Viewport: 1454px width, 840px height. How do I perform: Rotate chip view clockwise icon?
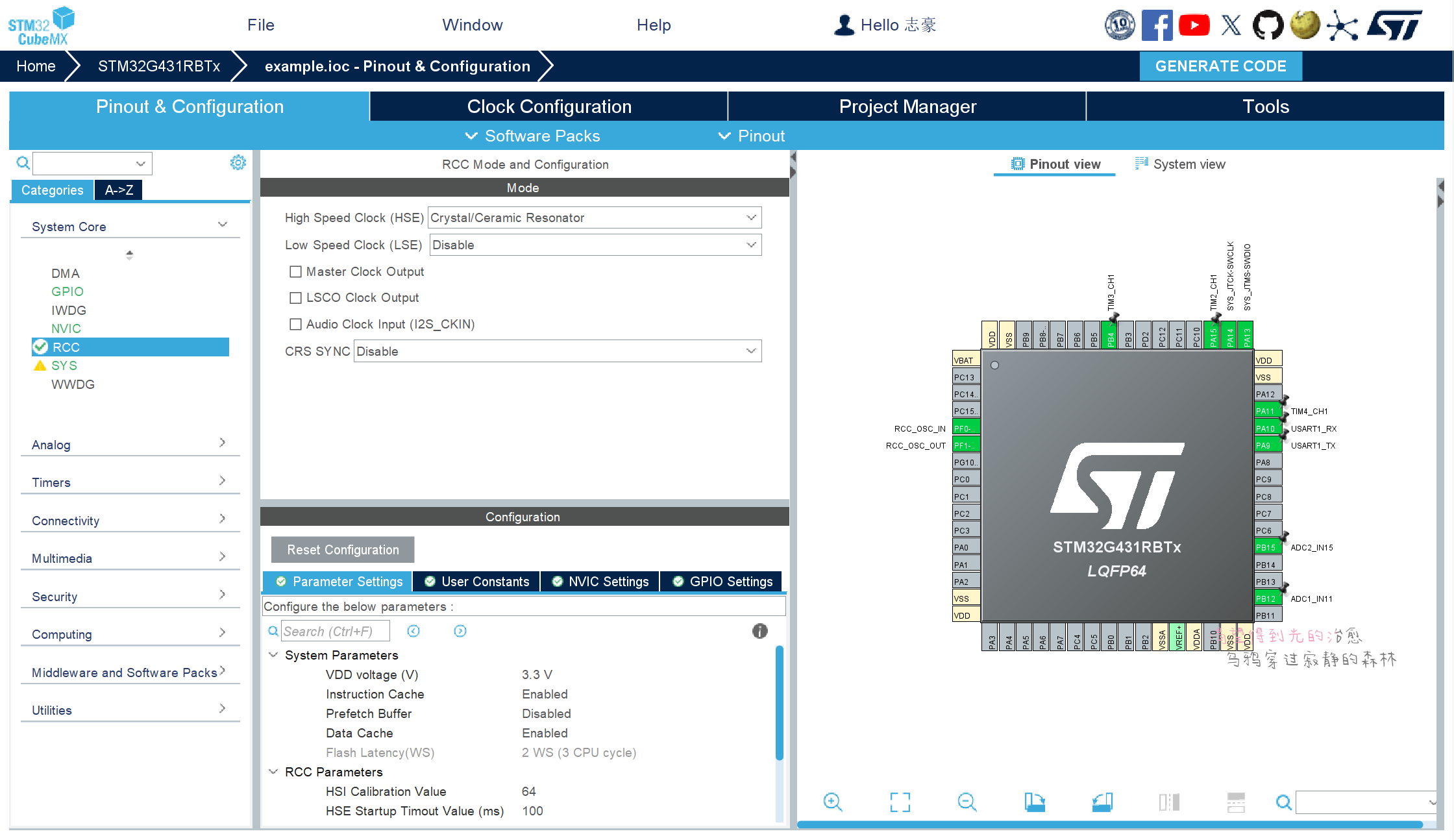[x=1034, y=802]
